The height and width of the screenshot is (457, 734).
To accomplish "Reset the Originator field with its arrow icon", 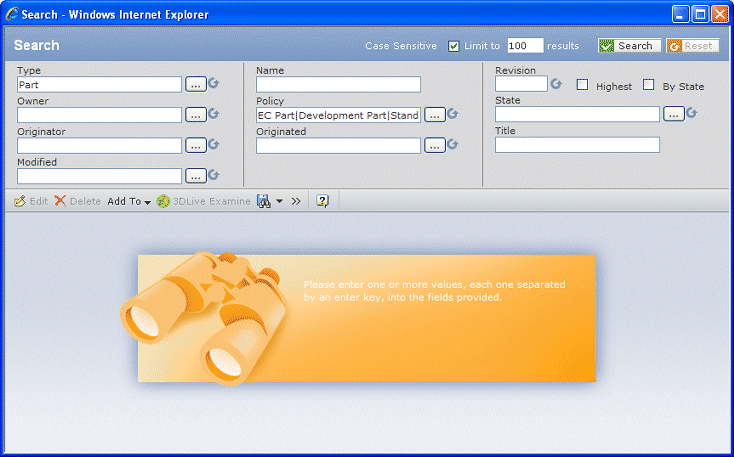I will pyautogui.click(x=213, y=144).
